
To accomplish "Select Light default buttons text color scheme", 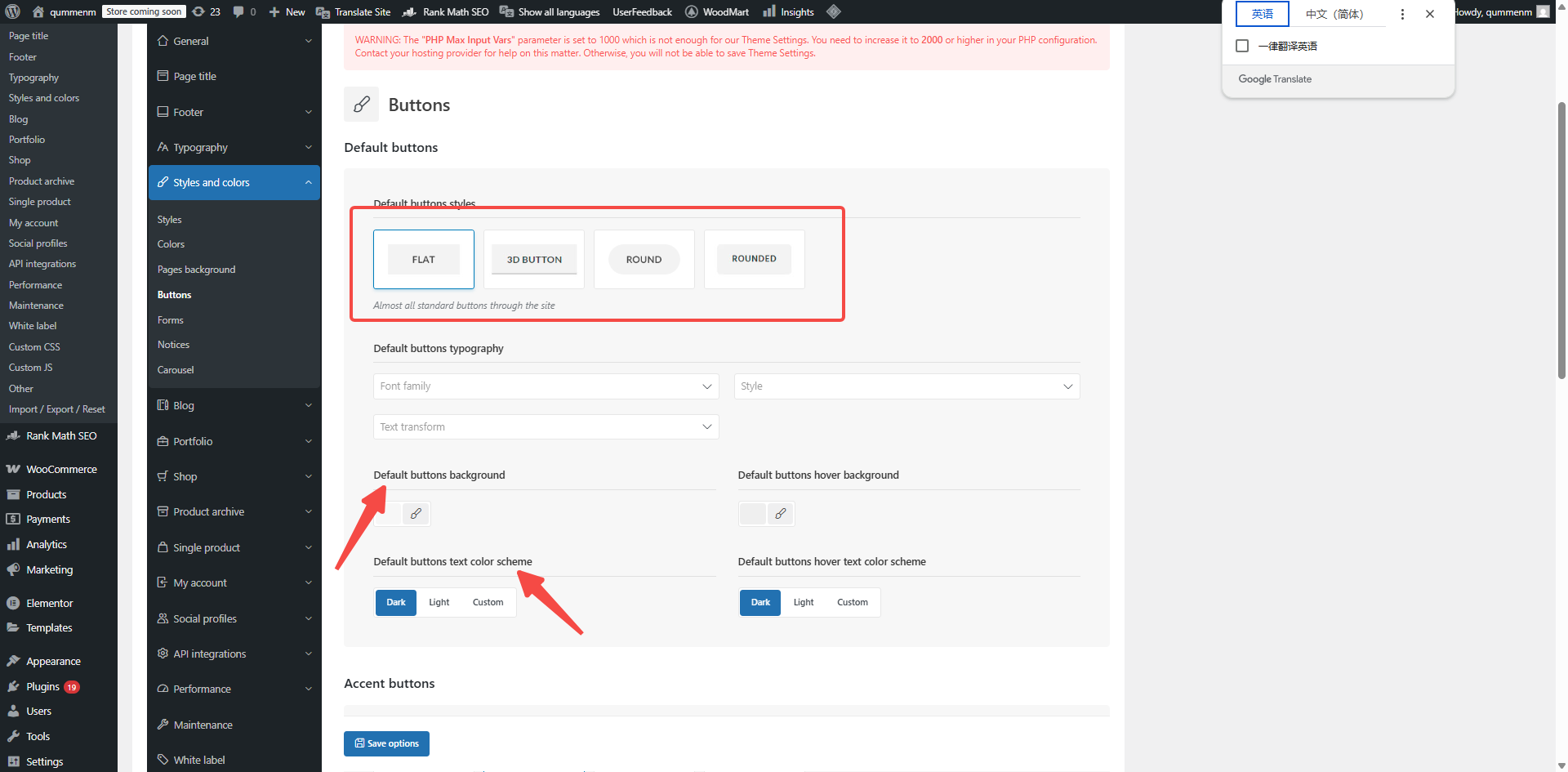I will tap(439, 603).
